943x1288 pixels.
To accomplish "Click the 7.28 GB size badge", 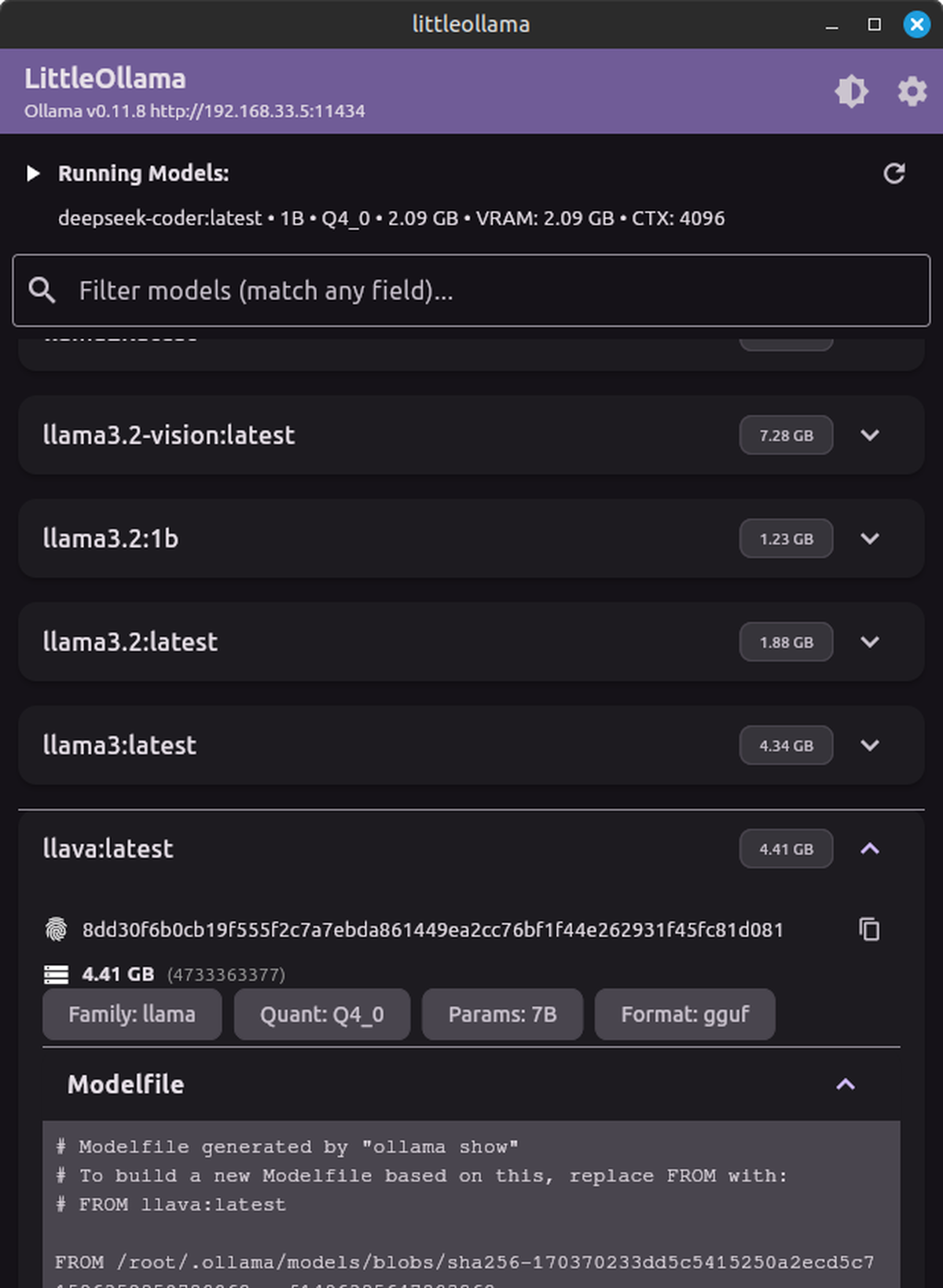I will (x=786, y=435).
